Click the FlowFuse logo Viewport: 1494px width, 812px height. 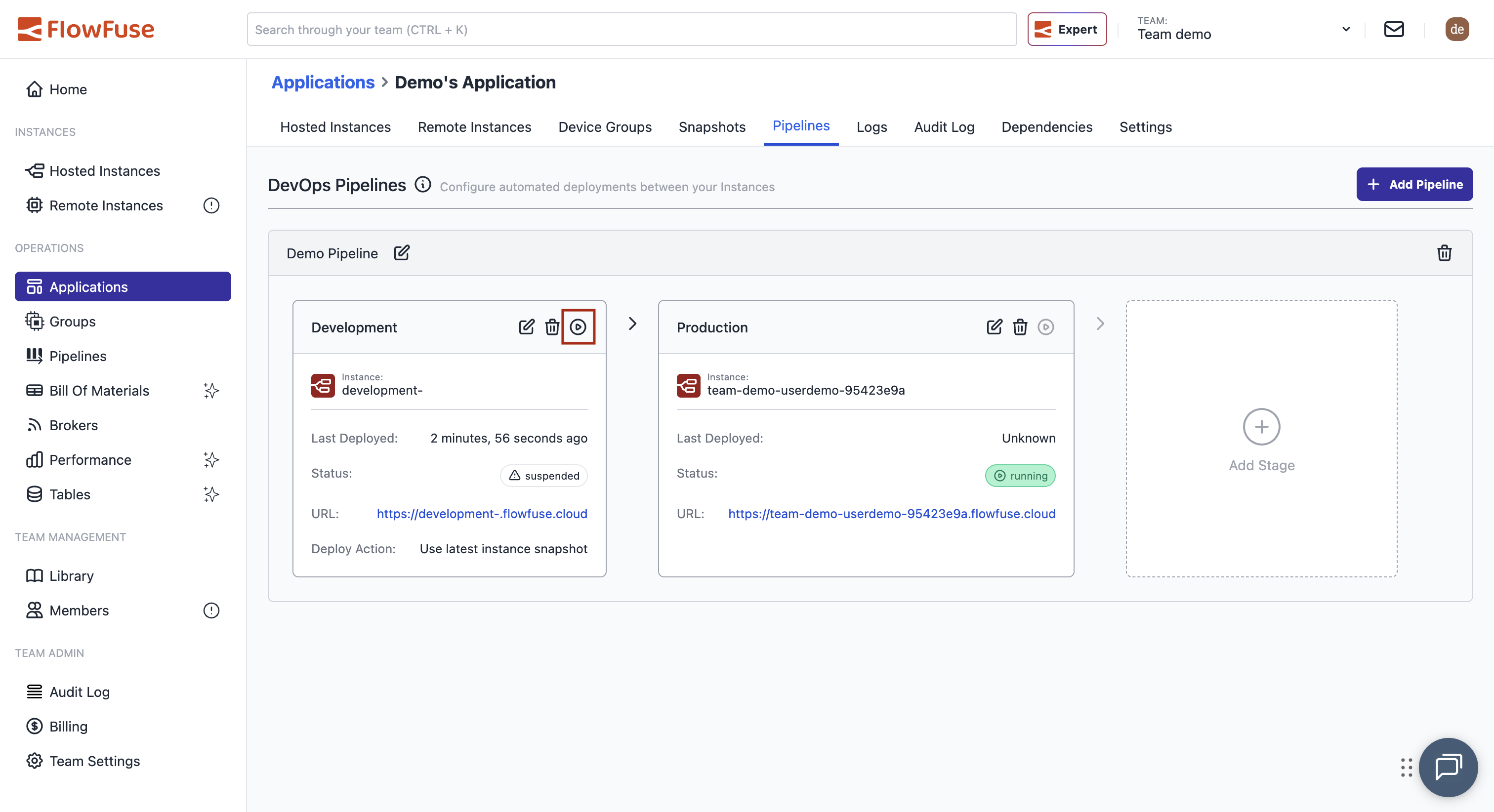pos(86,29)
